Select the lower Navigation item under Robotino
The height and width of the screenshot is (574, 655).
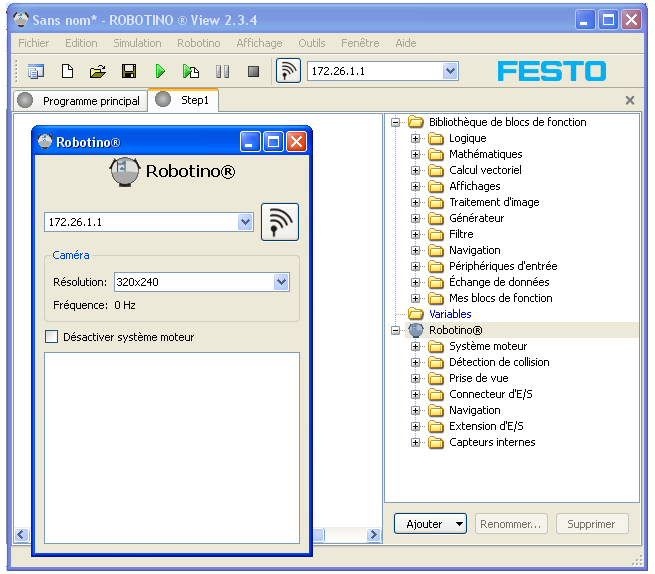click(475, 411)
